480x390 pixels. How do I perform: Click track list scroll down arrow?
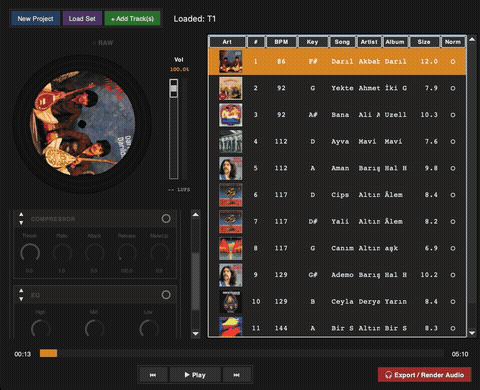point(472,333)
